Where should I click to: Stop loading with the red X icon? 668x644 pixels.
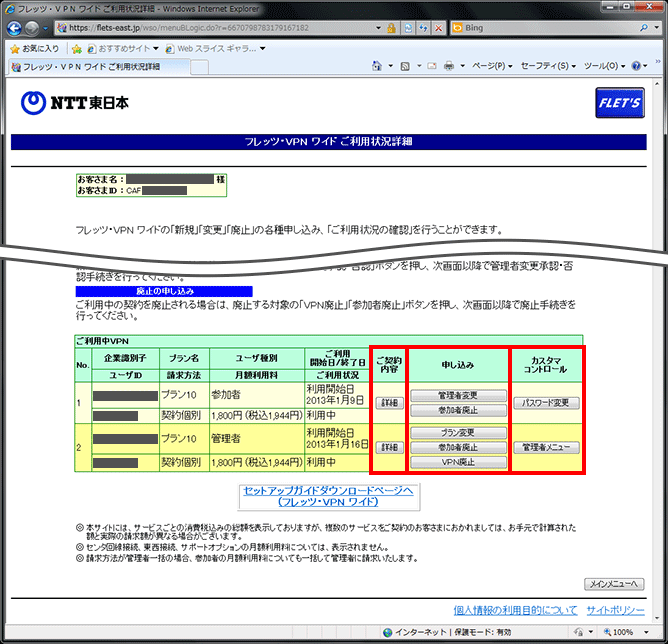tap(438, 28)
